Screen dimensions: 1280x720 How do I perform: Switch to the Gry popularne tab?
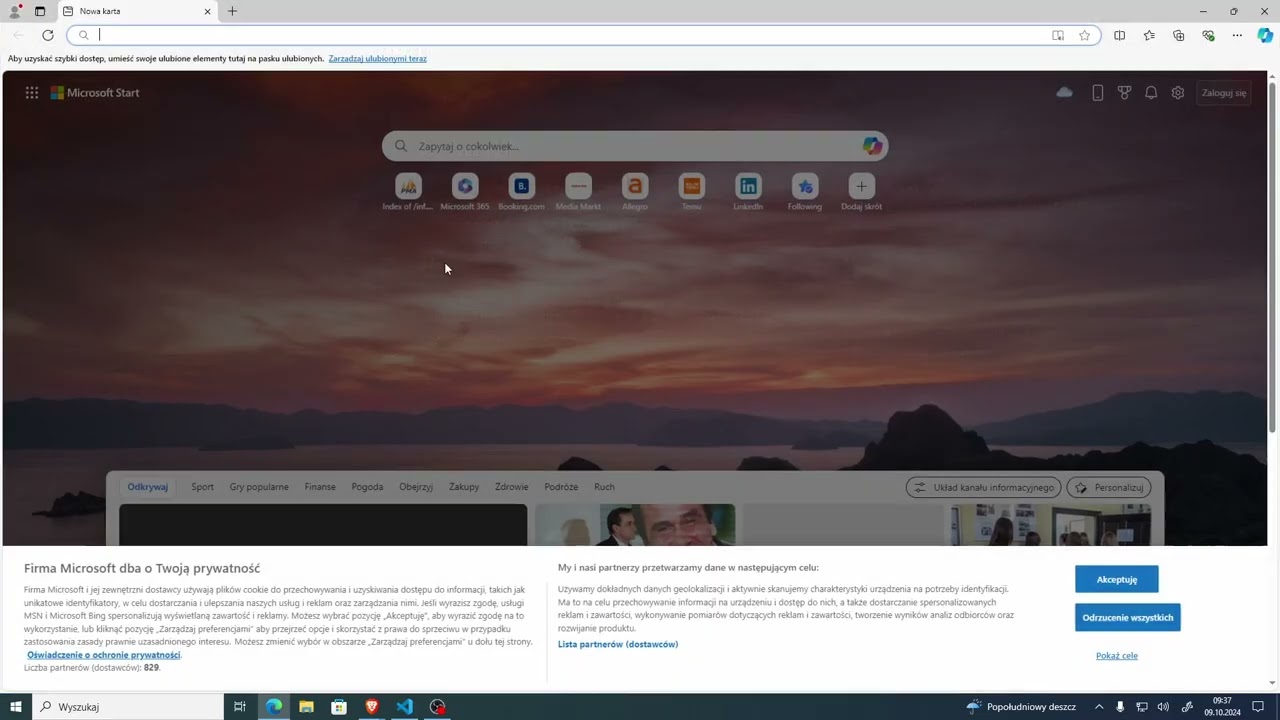coord(259,487)
